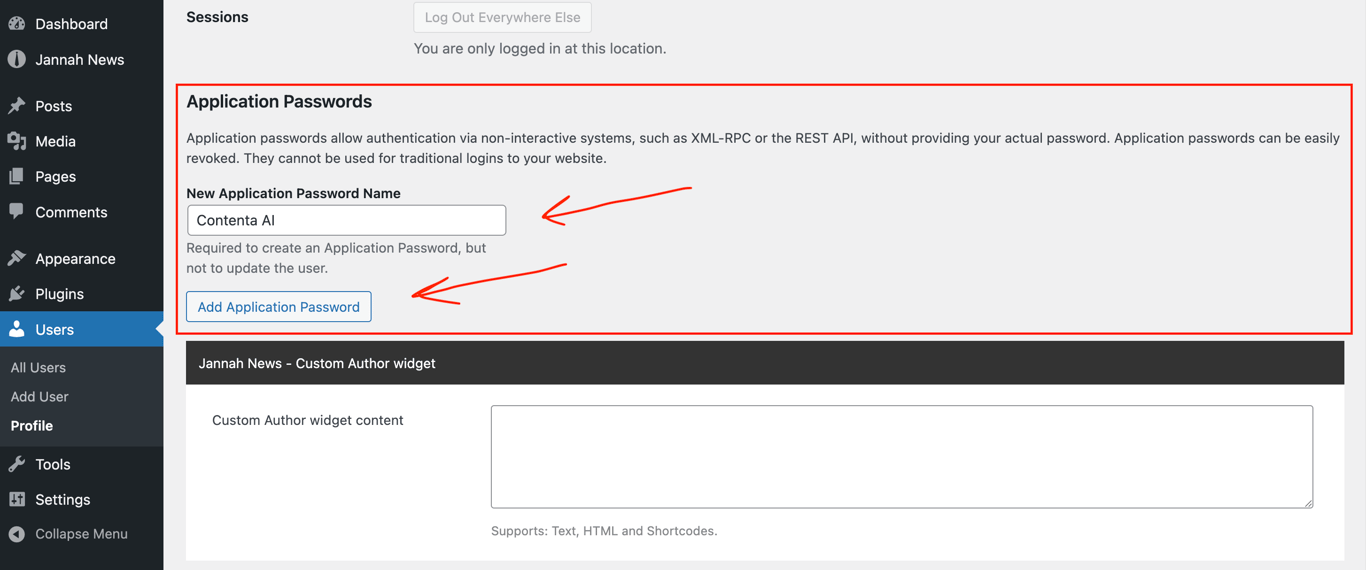Click the Media library icon

point(17,141)
